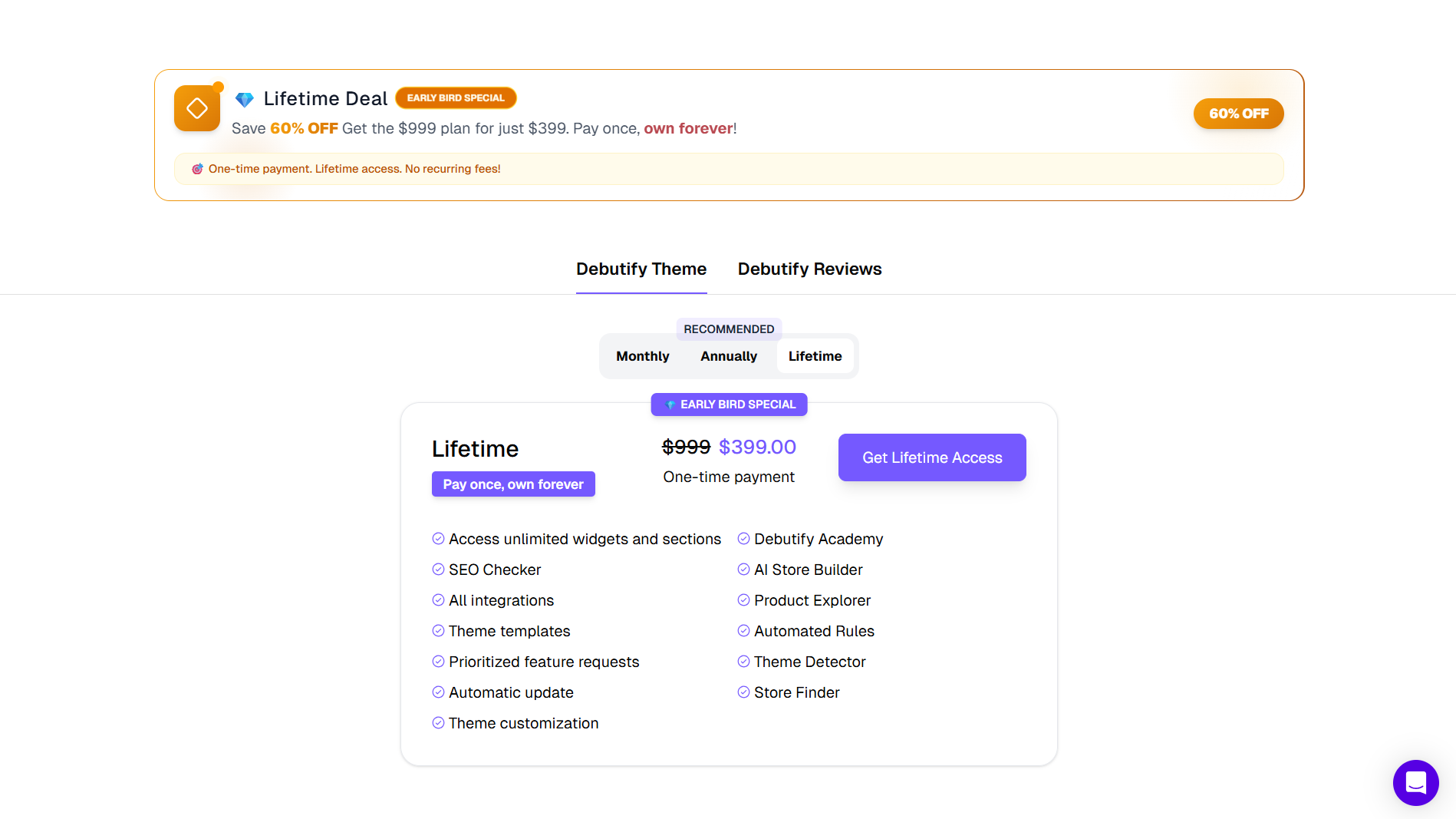1456x819 pixels.
Task: Click the Get Lifetime Access button
Action: coord(931,457)
